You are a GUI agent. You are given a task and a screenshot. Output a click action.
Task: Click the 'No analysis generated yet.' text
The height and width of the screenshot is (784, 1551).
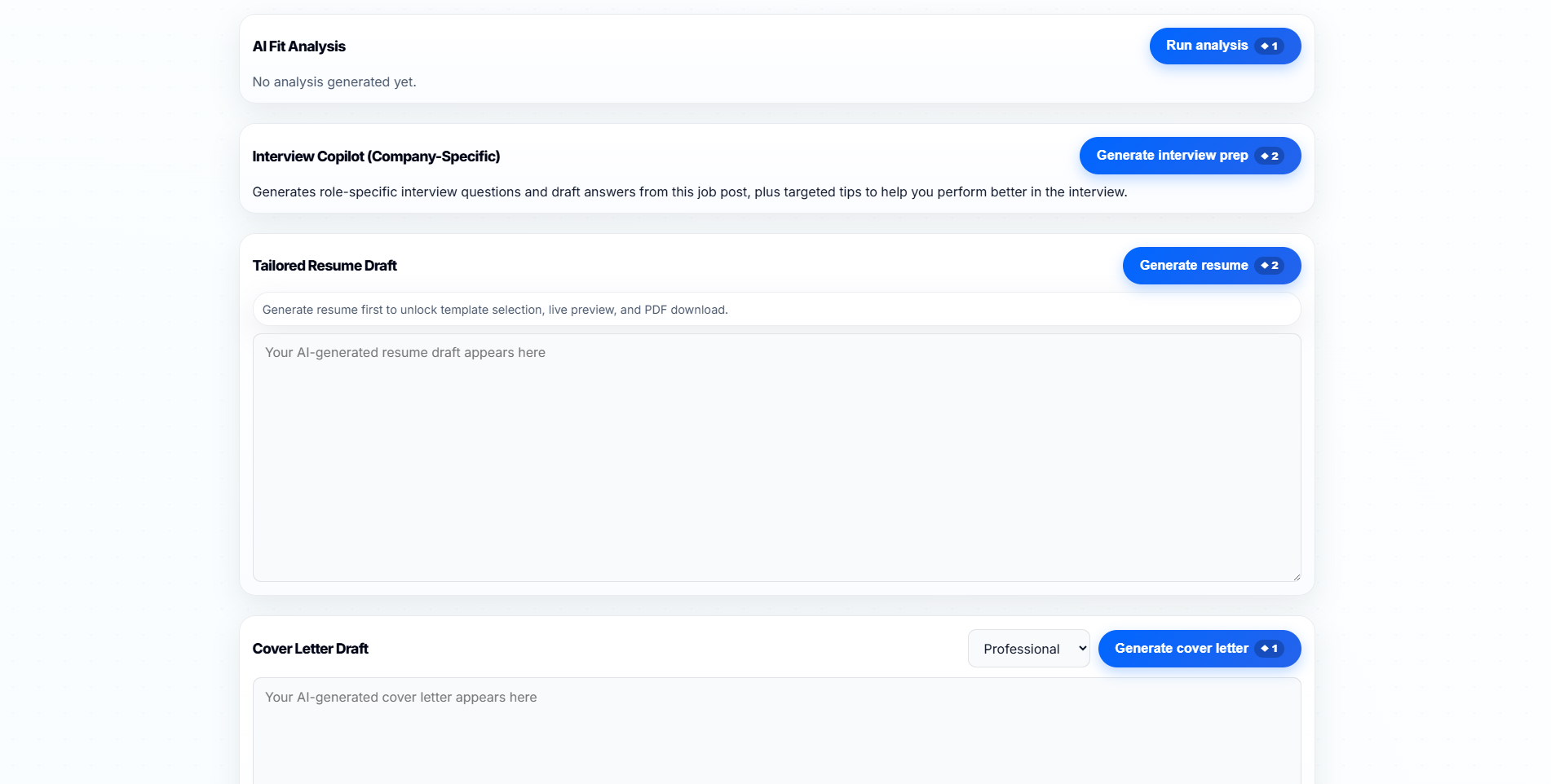334,81
